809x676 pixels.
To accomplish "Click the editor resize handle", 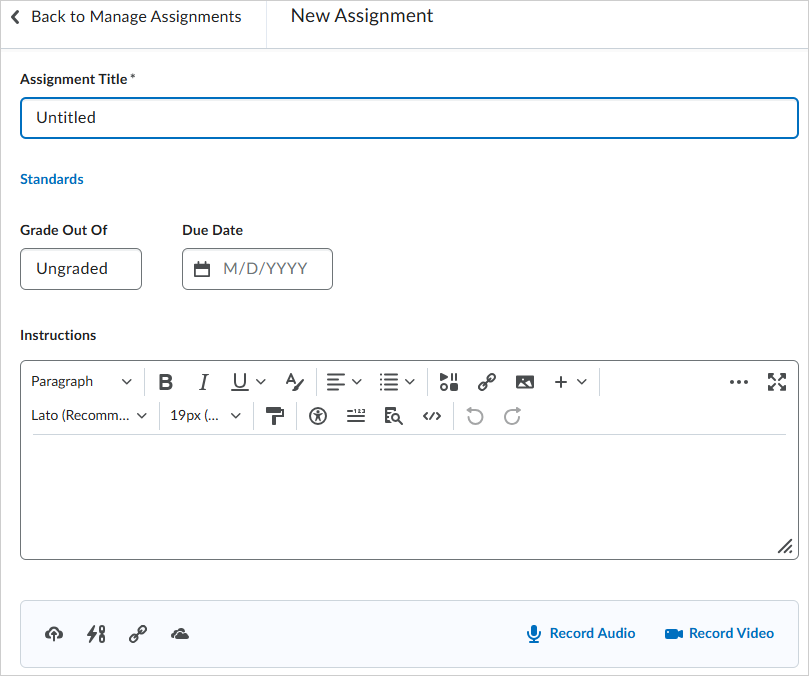I will coord(785,546).
